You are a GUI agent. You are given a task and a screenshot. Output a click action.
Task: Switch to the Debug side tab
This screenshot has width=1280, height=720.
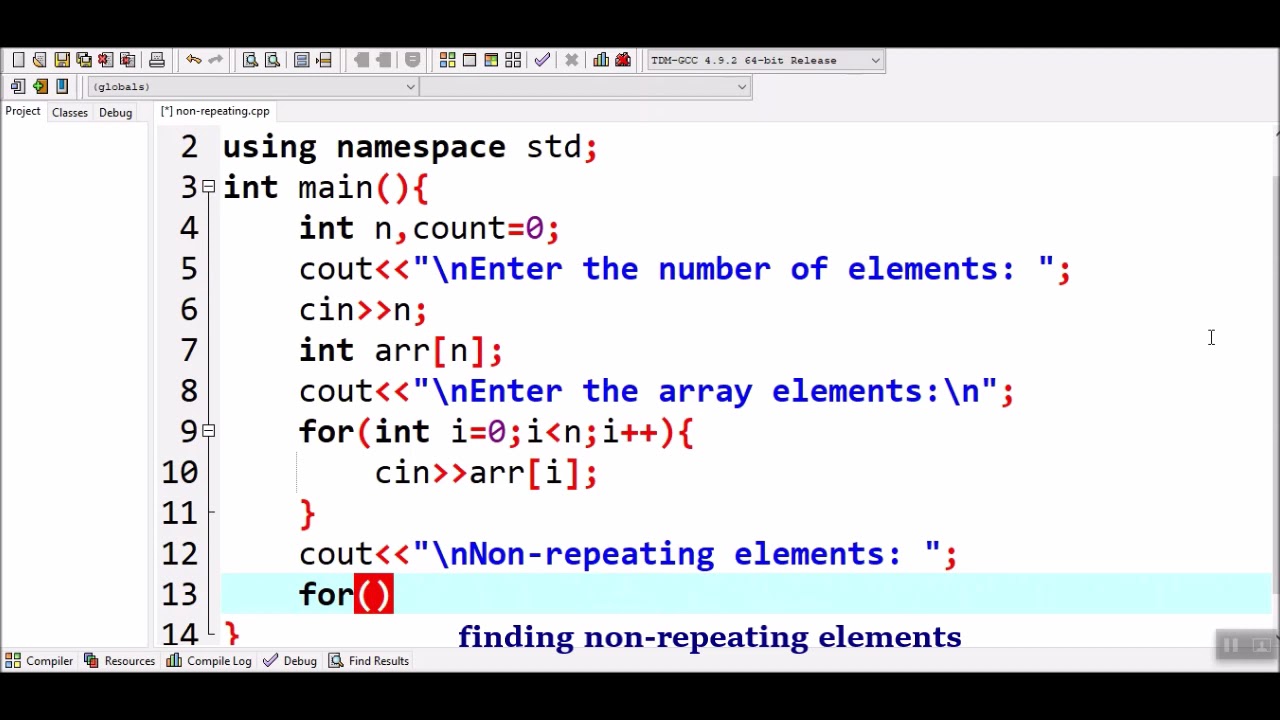pyautogui.click(x=115, y=112)
